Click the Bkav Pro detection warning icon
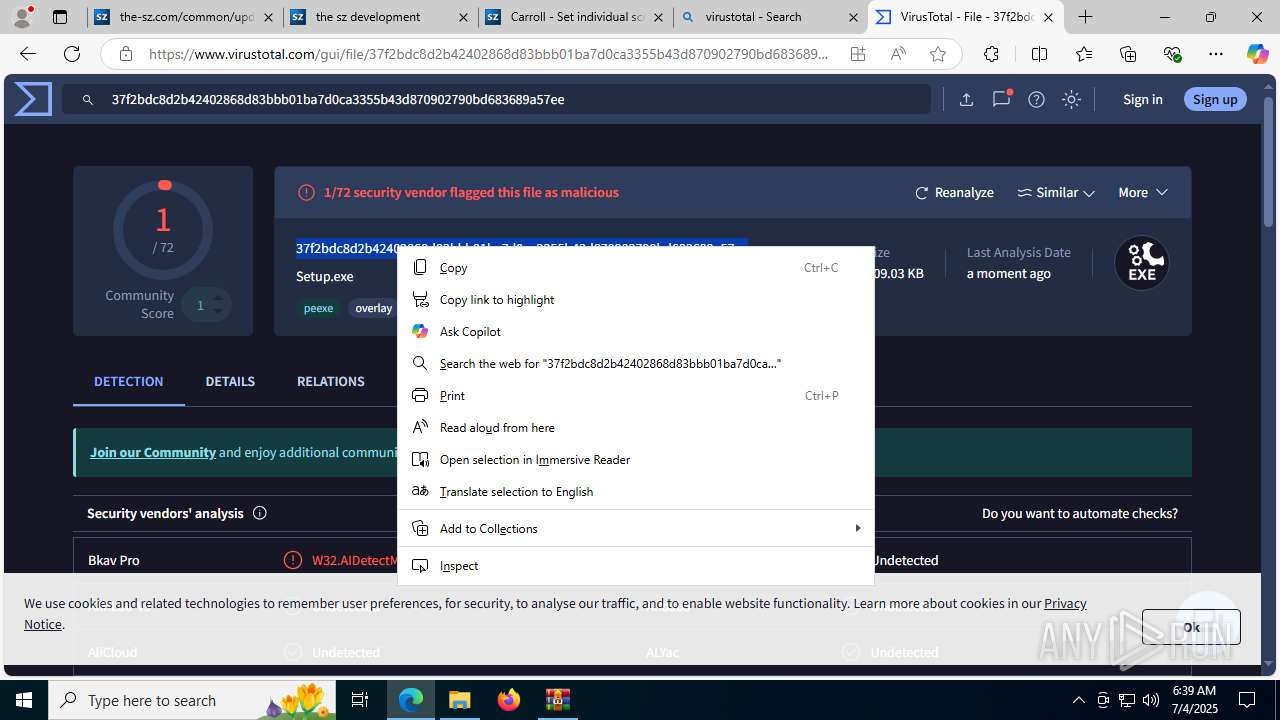Viewport: 1280px width, 720px height. click(x=293, y=560)
